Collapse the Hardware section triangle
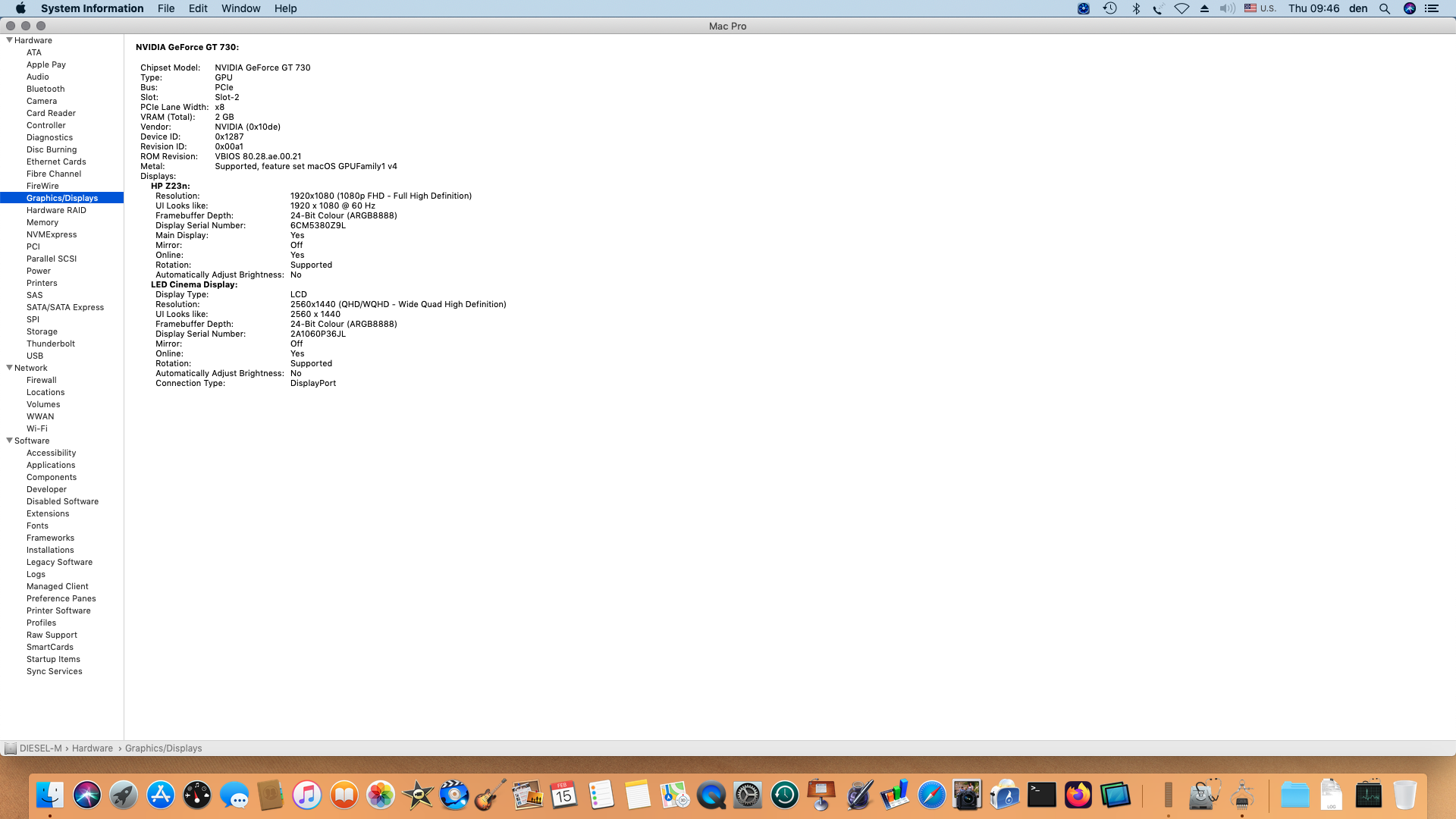The image size is (1456, 819). click(x=9, y=40)
